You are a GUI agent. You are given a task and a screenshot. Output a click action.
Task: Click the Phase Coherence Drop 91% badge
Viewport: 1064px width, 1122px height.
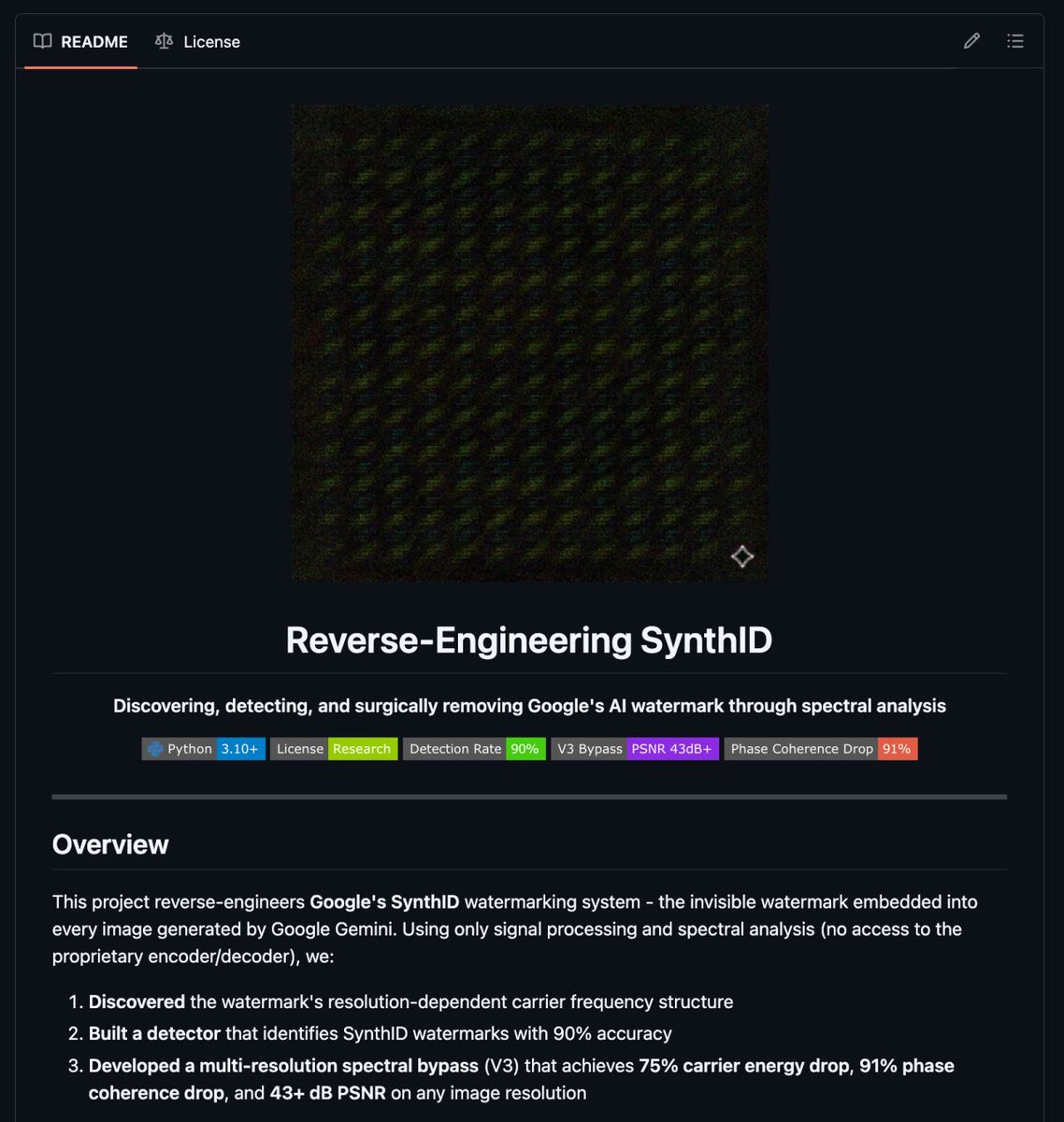pos(821,749)
